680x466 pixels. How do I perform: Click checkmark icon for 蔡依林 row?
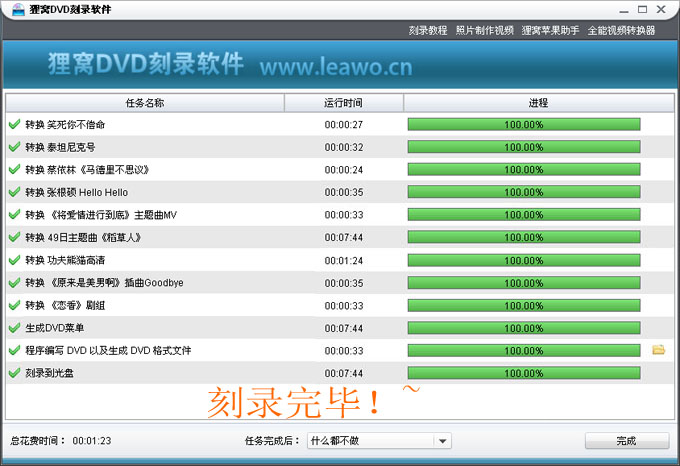click(14, 169)
